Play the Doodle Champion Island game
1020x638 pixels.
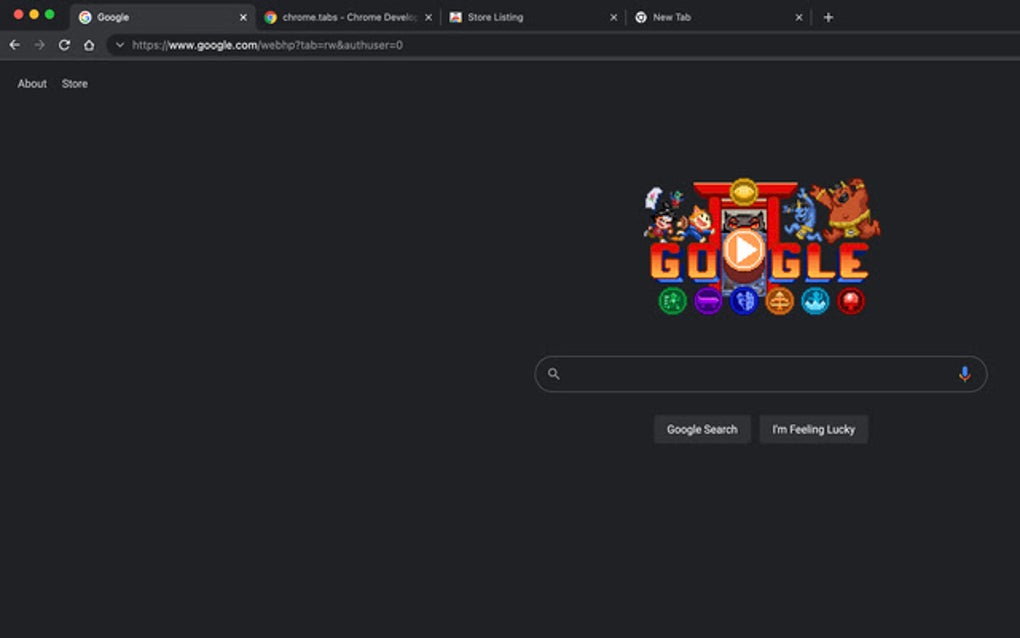click(x=744, y=252)
